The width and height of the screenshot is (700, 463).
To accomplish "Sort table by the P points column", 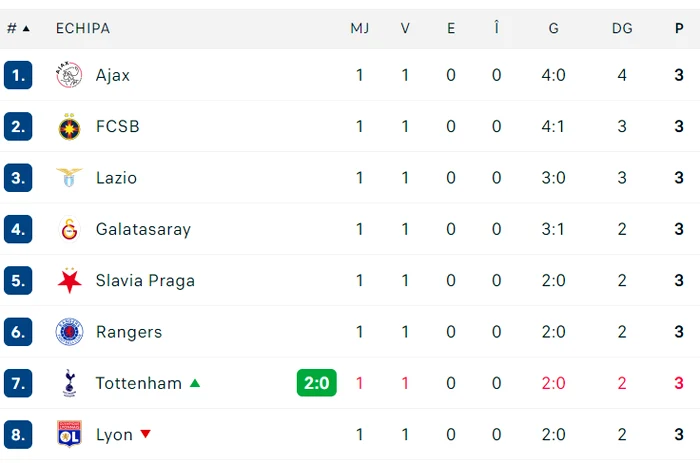I will pyautogui.click(x=679, y=29).
